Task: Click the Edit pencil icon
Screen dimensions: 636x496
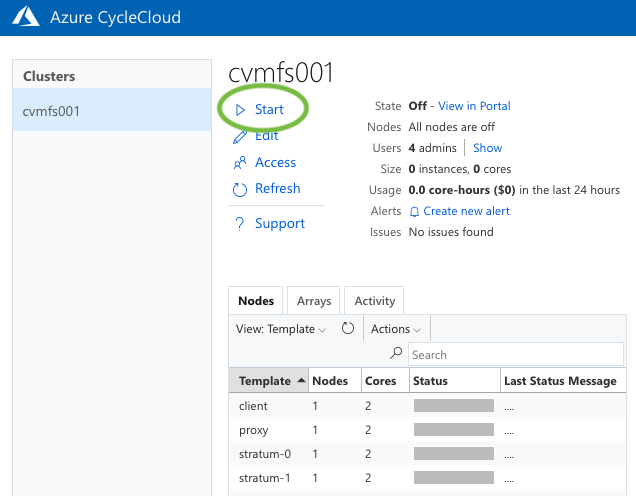Action: [x=240, y=137]
